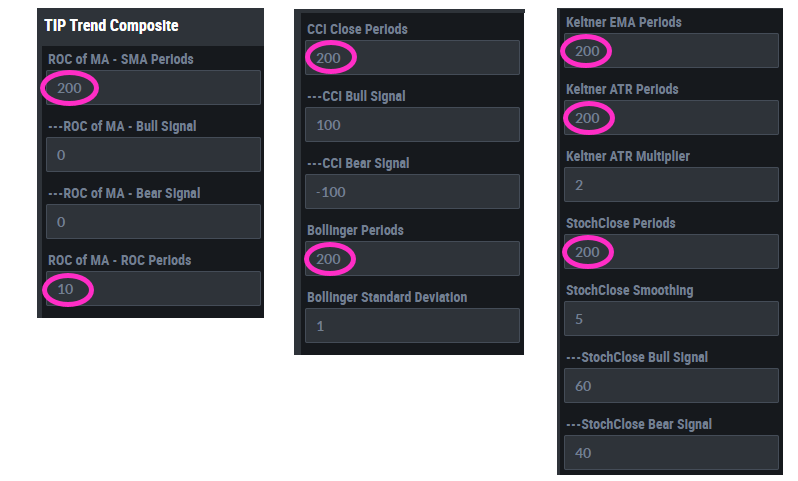This screenshot has width=798, height=481.
Task: Edit the Bollinger Standard Deviation field
Action: 412,326
